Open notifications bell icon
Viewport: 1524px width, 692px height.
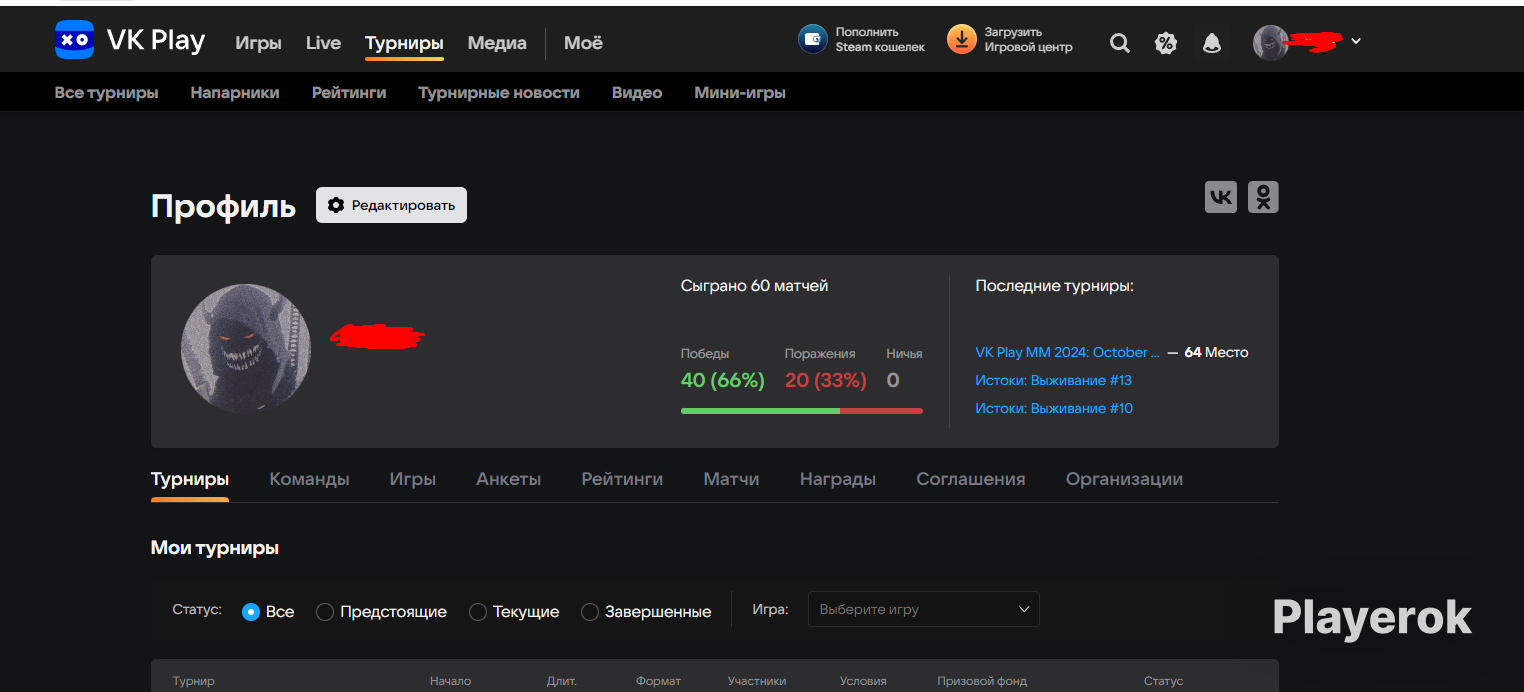pyautogui.click(x=1212, y=43)
